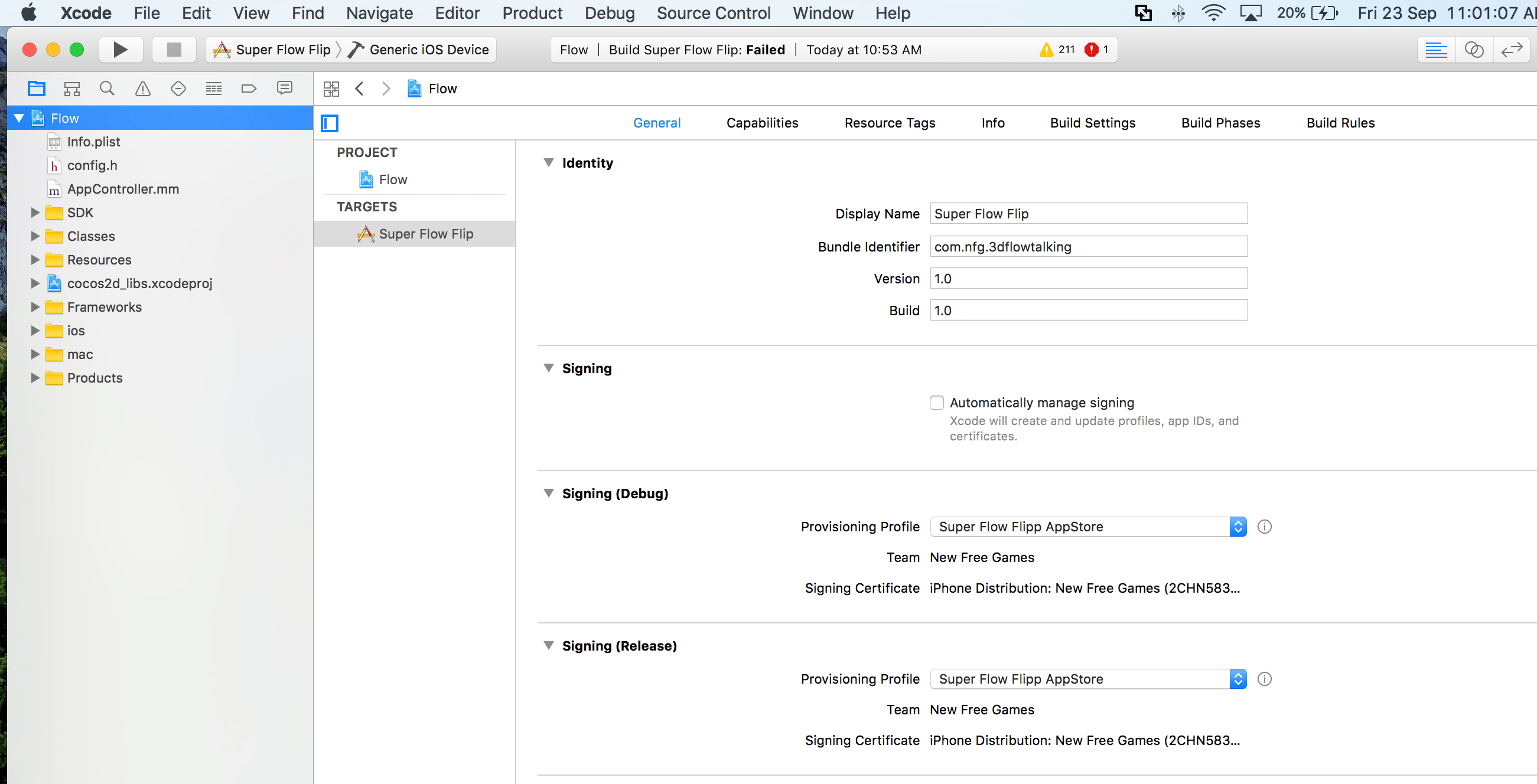Open the Report navigator speech-bubble icon
Viewport: 1537px width, 784px height.
(x=285, y=89)
